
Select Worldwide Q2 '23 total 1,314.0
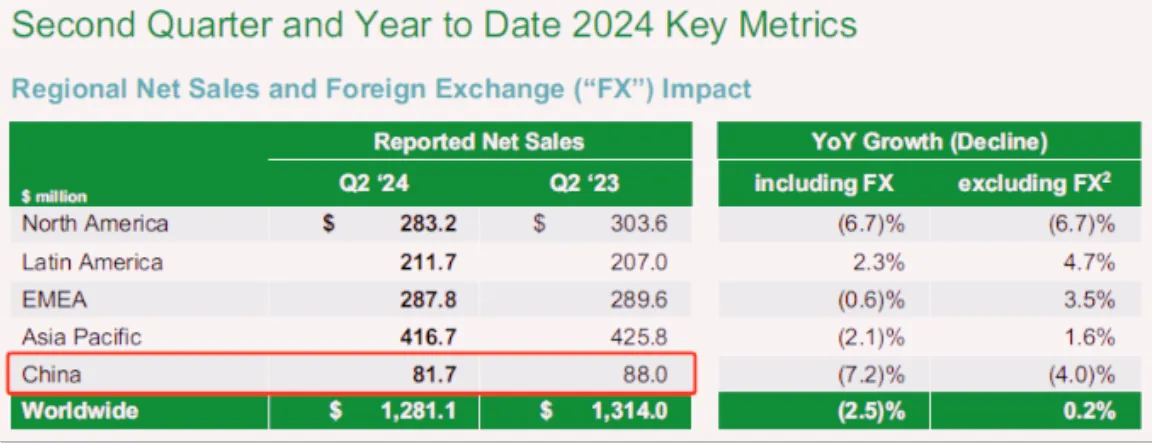pyautogui.click(x=628, y=411)
